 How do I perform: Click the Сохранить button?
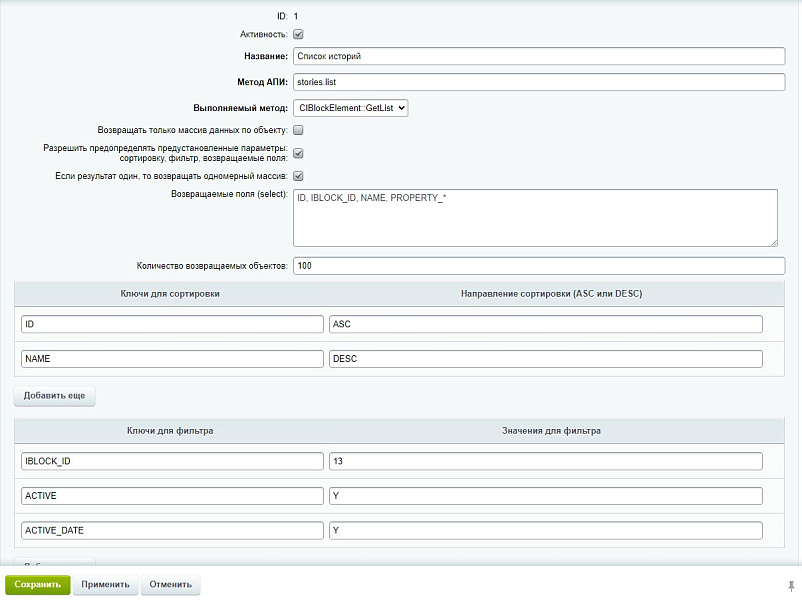pyautogui.click(x=37, y=585)
